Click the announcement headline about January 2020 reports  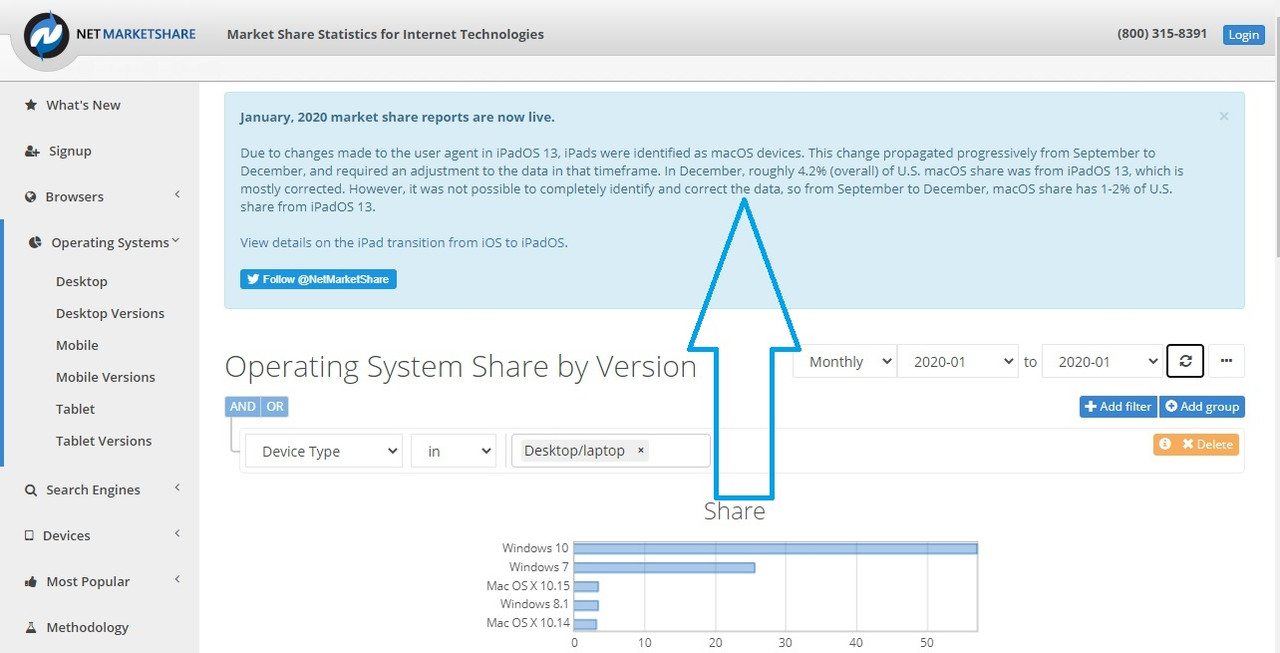coord(397,117)
